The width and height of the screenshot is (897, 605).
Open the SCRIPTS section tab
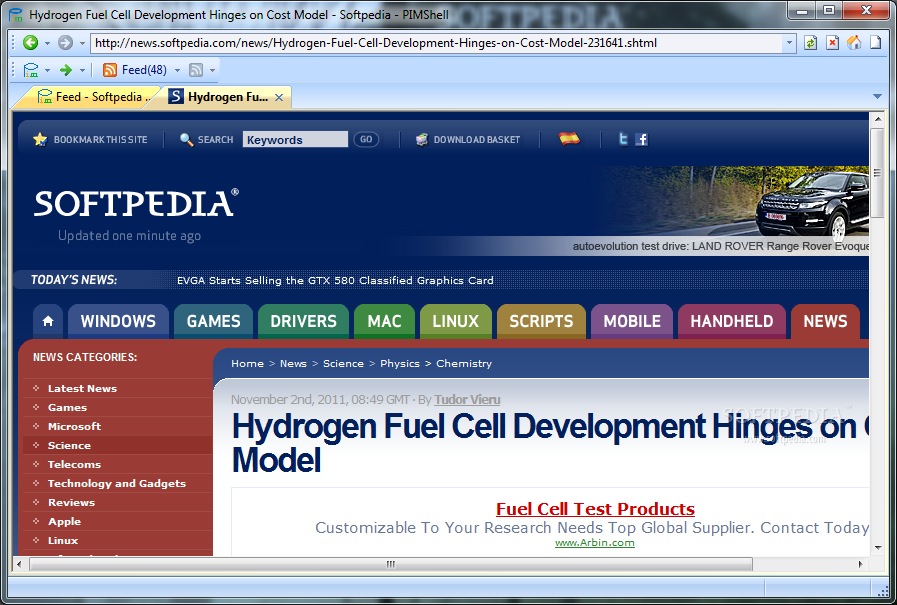pos(541,321)
